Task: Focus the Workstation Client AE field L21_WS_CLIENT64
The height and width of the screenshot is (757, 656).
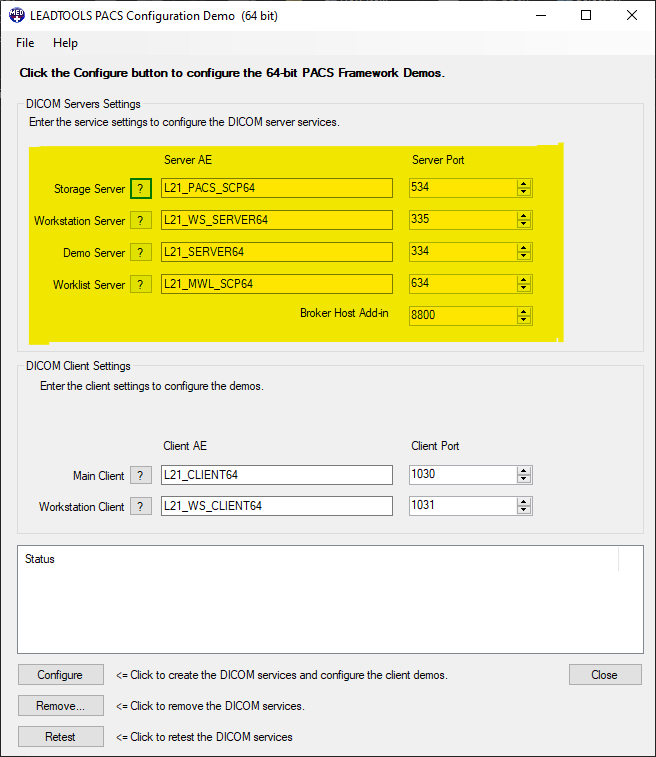Action: tap(277, 506)
